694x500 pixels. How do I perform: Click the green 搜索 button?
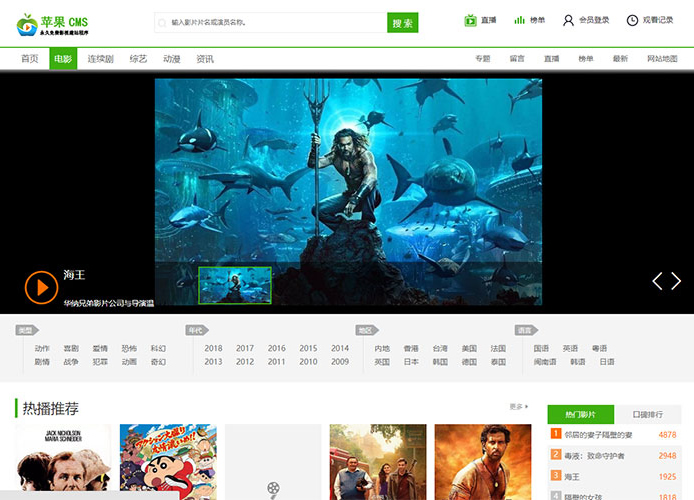tap(402, 23)
